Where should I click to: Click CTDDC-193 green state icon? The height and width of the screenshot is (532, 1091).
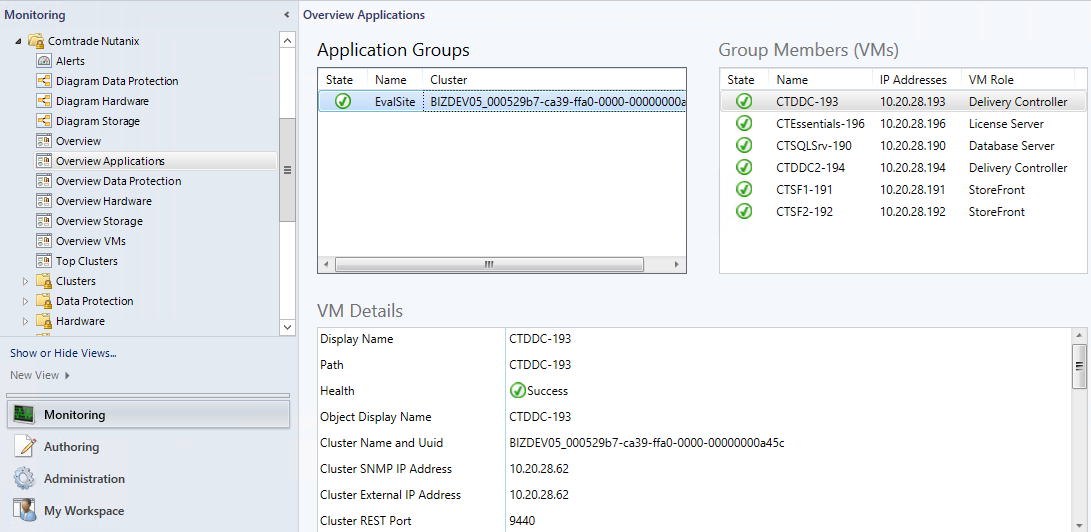pos(744,102)
